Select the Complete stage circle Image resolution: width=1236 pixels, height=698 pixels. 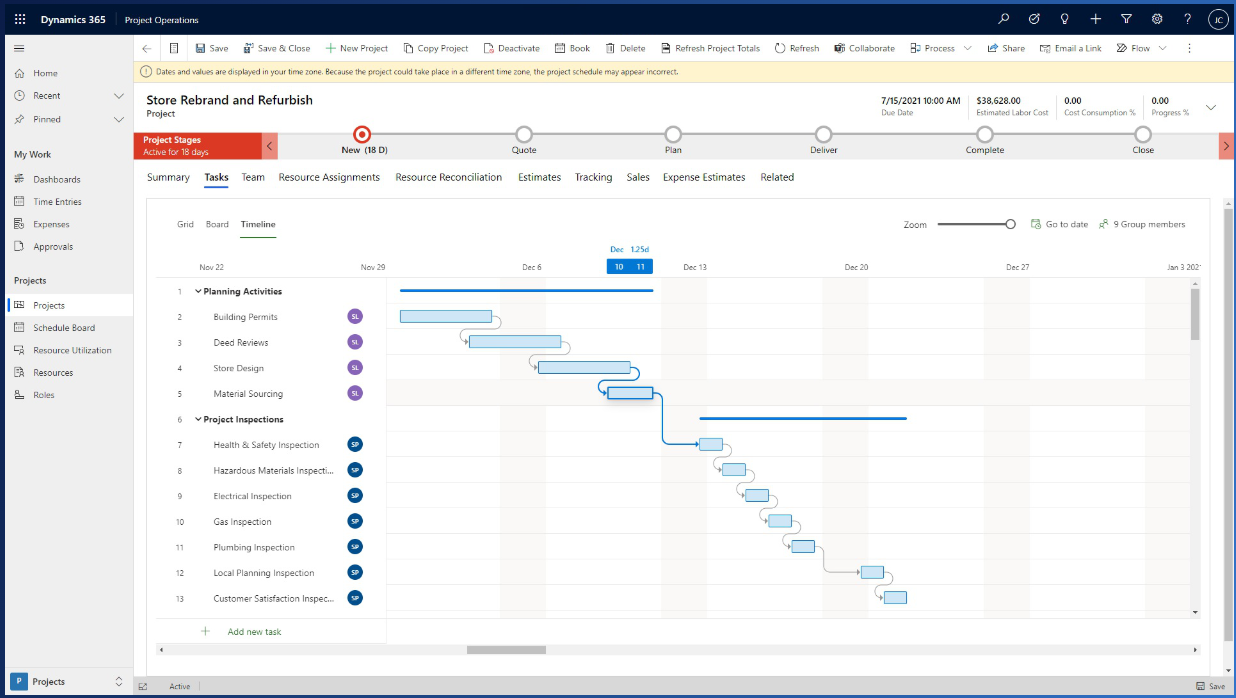click(x=985, y=134)
